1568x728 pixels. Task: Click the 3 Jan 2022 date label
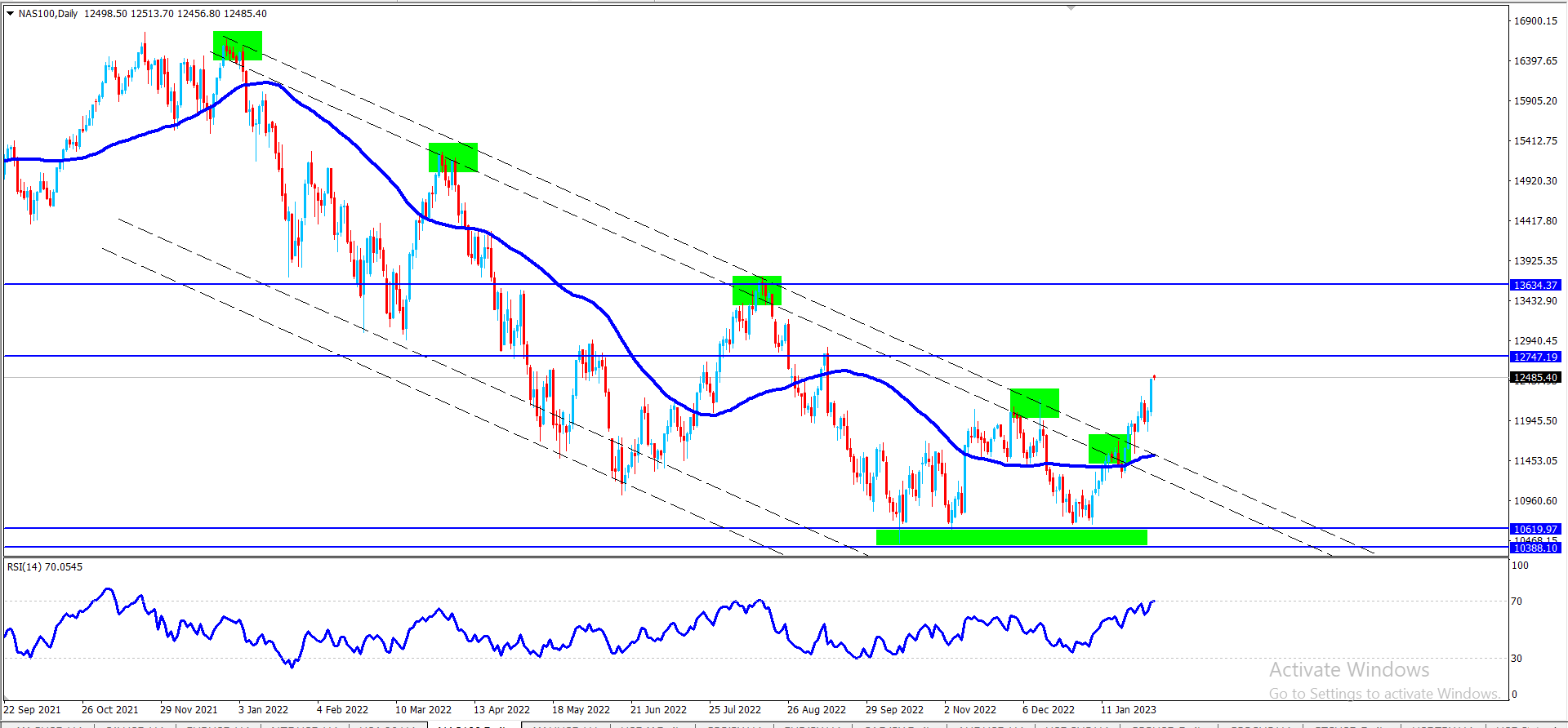(x=263, y=709)
